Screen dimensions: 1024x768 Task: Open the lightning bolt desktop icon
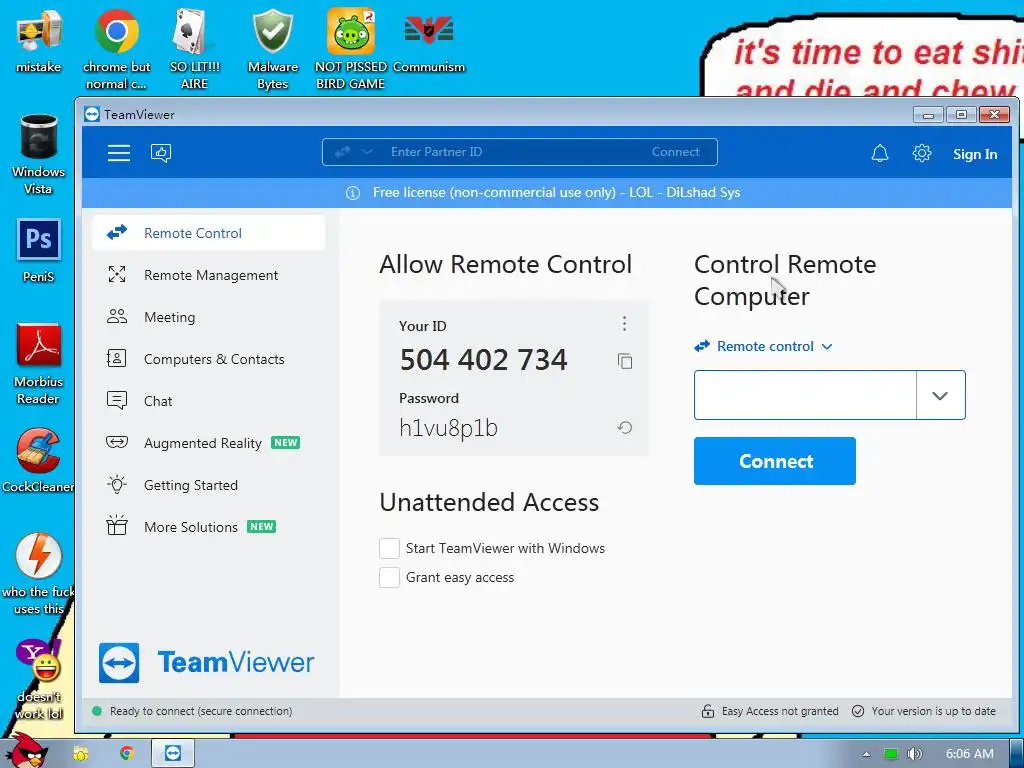click(39, 575)
